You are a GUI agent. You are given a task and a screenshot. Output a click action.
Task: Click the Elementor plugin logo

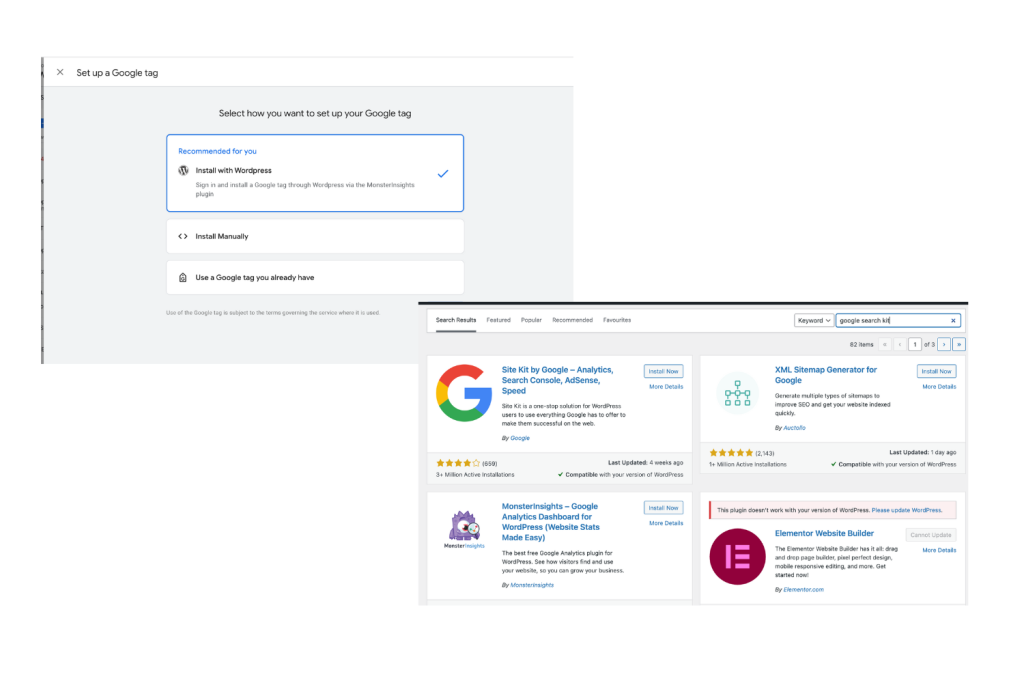(x=737, y=556)
